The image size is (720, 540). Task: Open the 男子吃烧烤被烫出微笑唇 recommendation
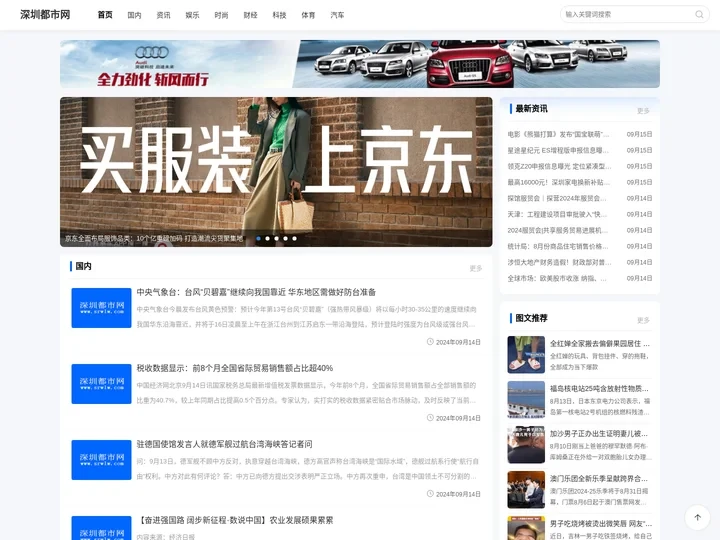click(x=600, y=523)
